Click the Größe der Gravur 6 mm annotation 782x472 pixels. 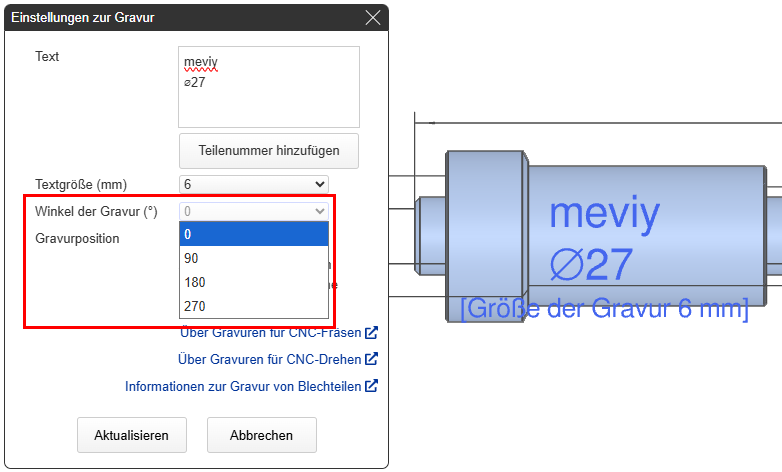pos(604,308)
